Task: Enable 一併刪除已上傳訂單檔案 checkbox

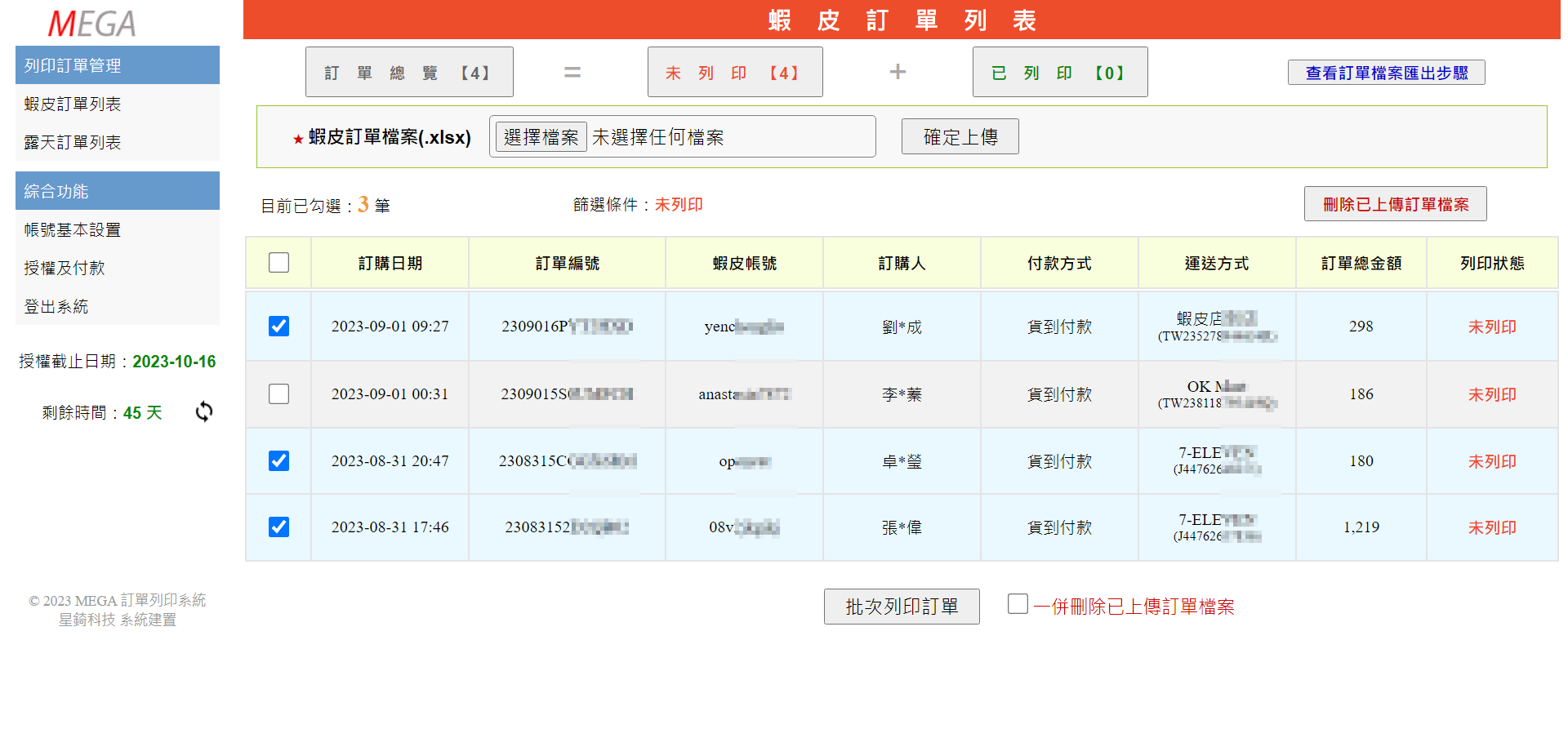Action: click(x=1018, y=604)
